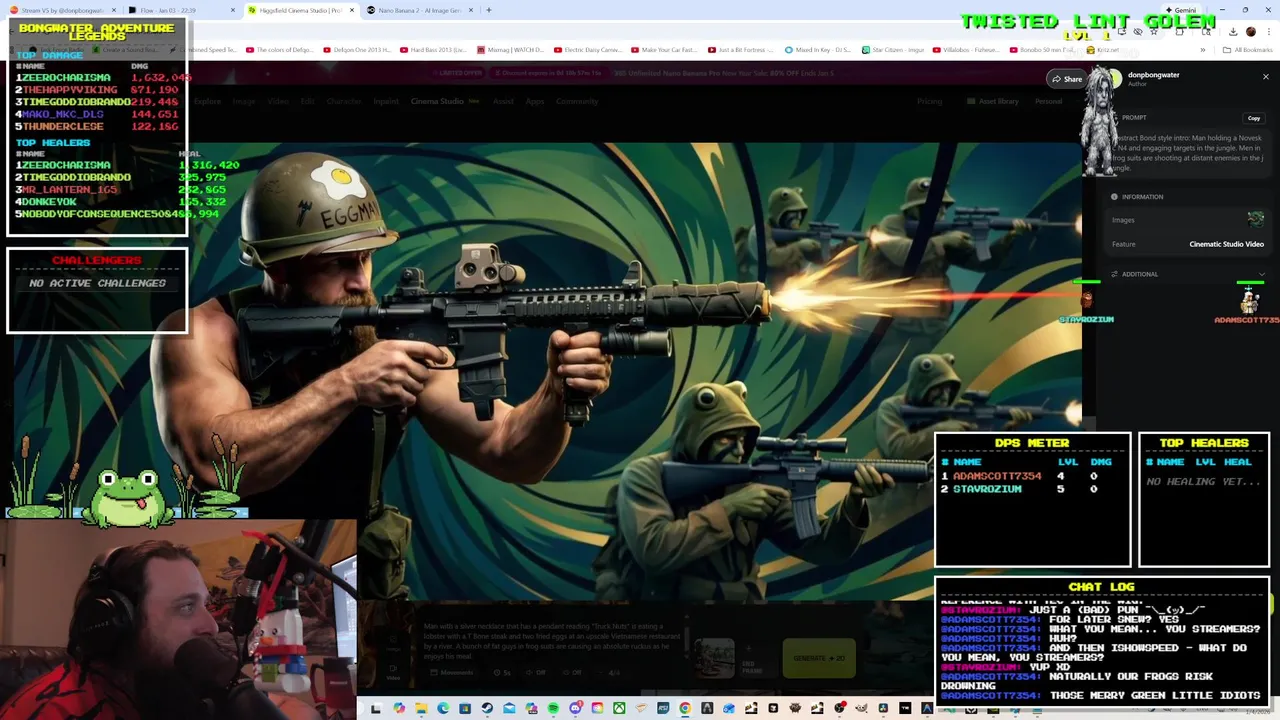Click STAVROZIUM row in DPS Meter
The image size is (1280, 720).
(x=1032, y=489)
